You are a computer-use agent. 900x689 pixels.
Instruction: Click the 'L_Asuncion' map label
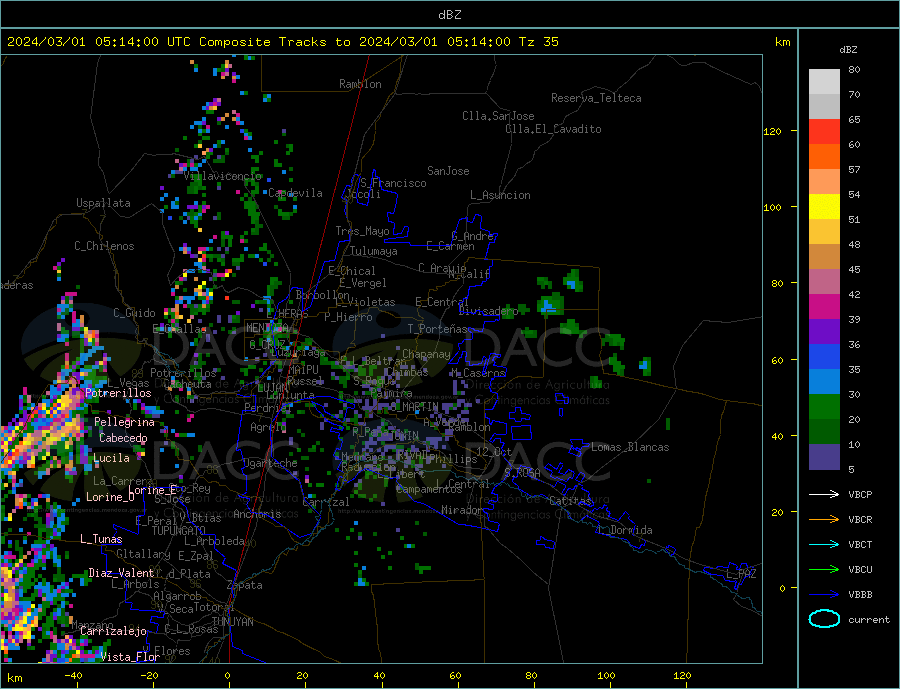coord(500,195)
